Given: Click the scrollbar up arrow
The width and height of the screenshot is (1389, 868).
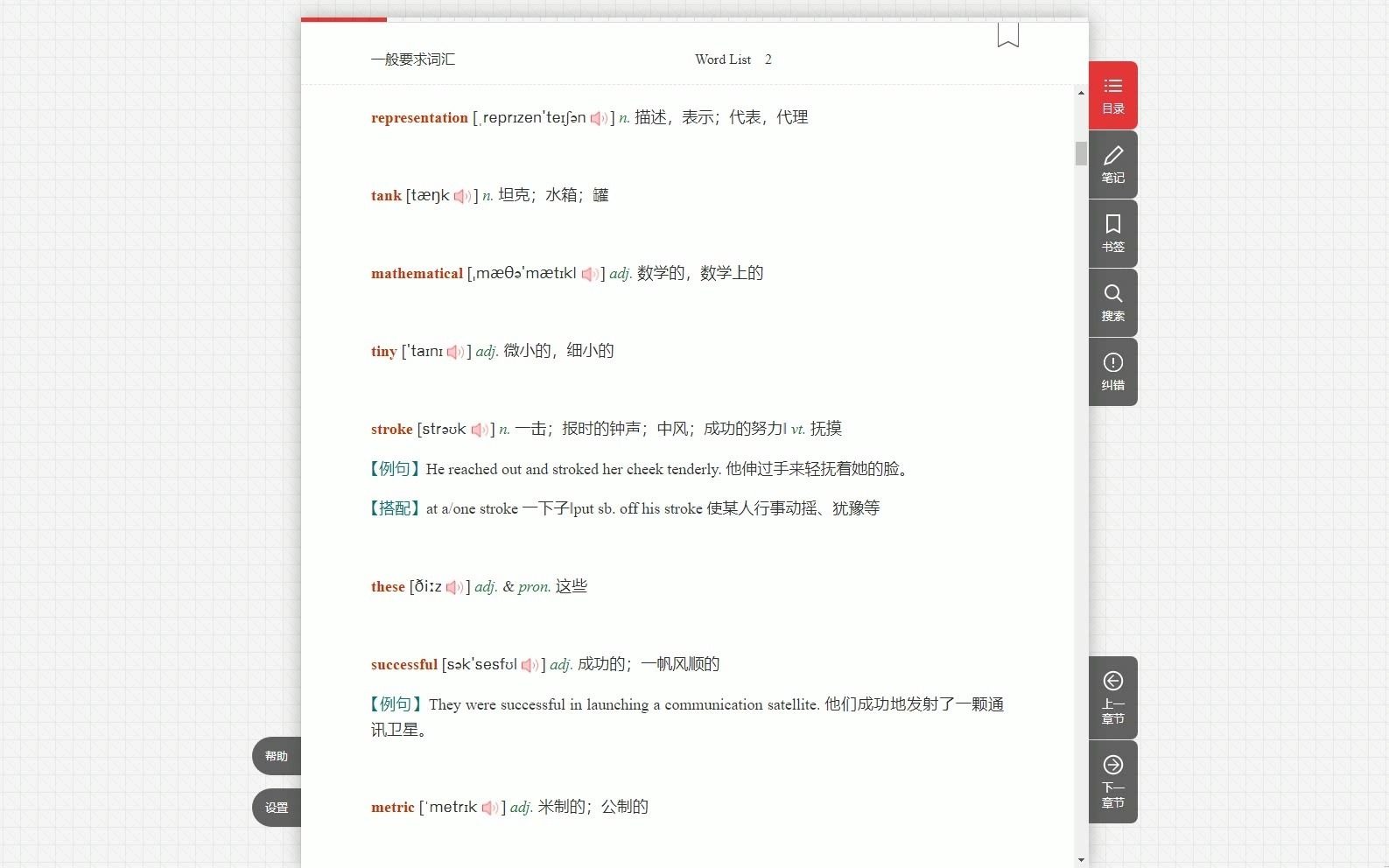Looking at the screenshot, I should click(x=1082, y=93).
